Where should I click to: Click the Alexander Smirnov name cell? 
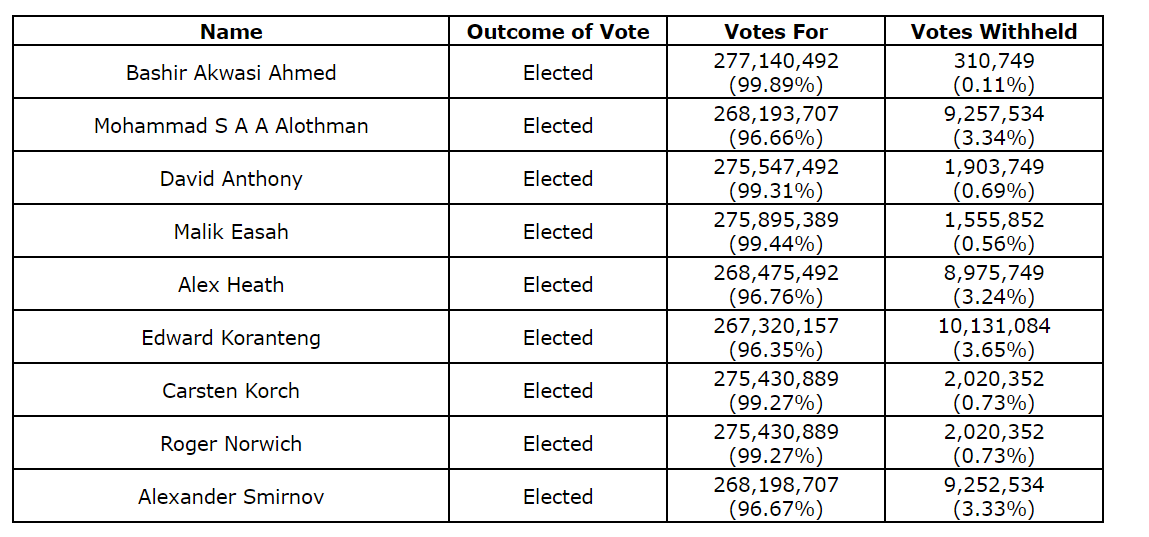(x=231, y=496)
